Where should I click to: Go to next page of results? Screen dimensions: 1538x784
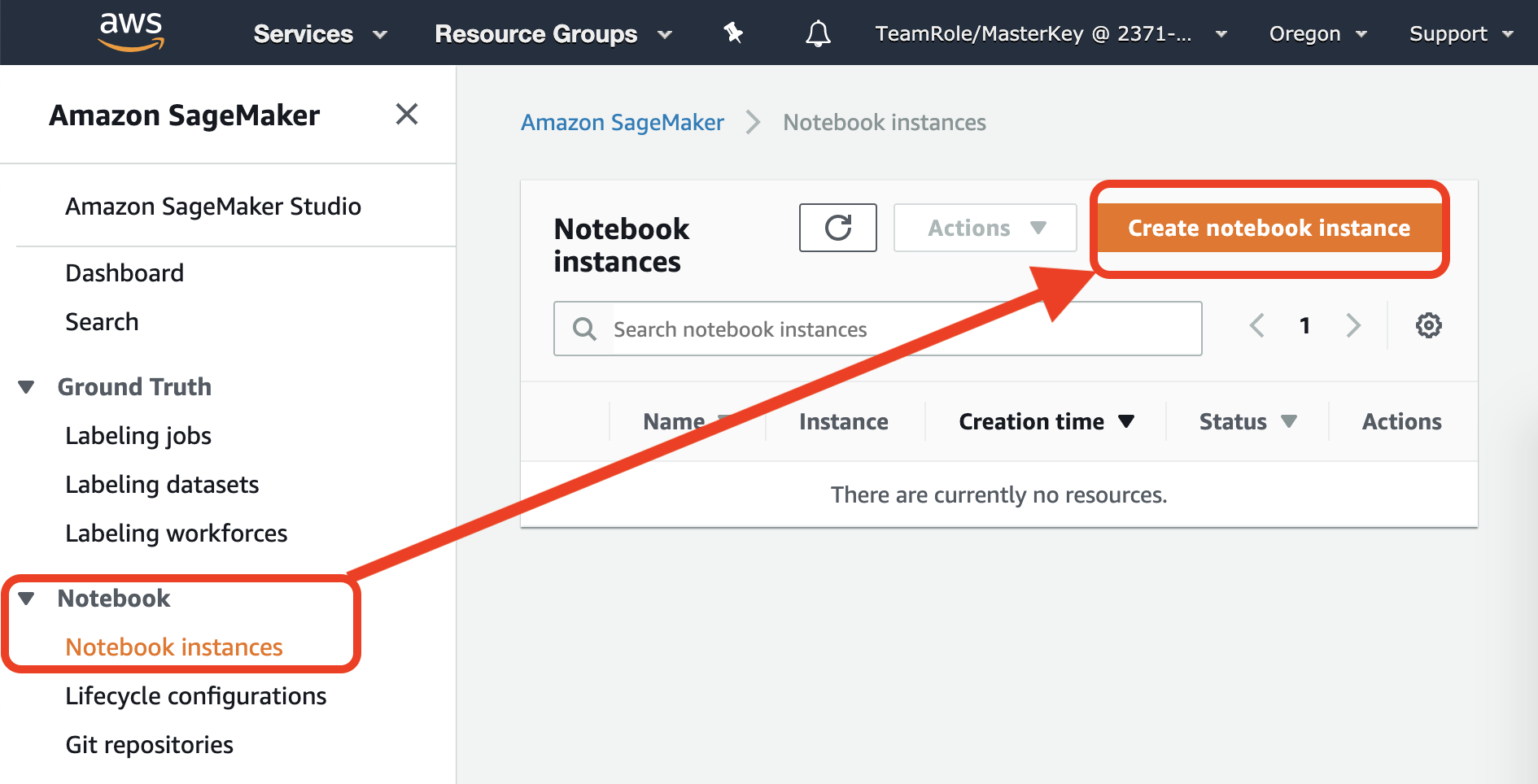1353,325
